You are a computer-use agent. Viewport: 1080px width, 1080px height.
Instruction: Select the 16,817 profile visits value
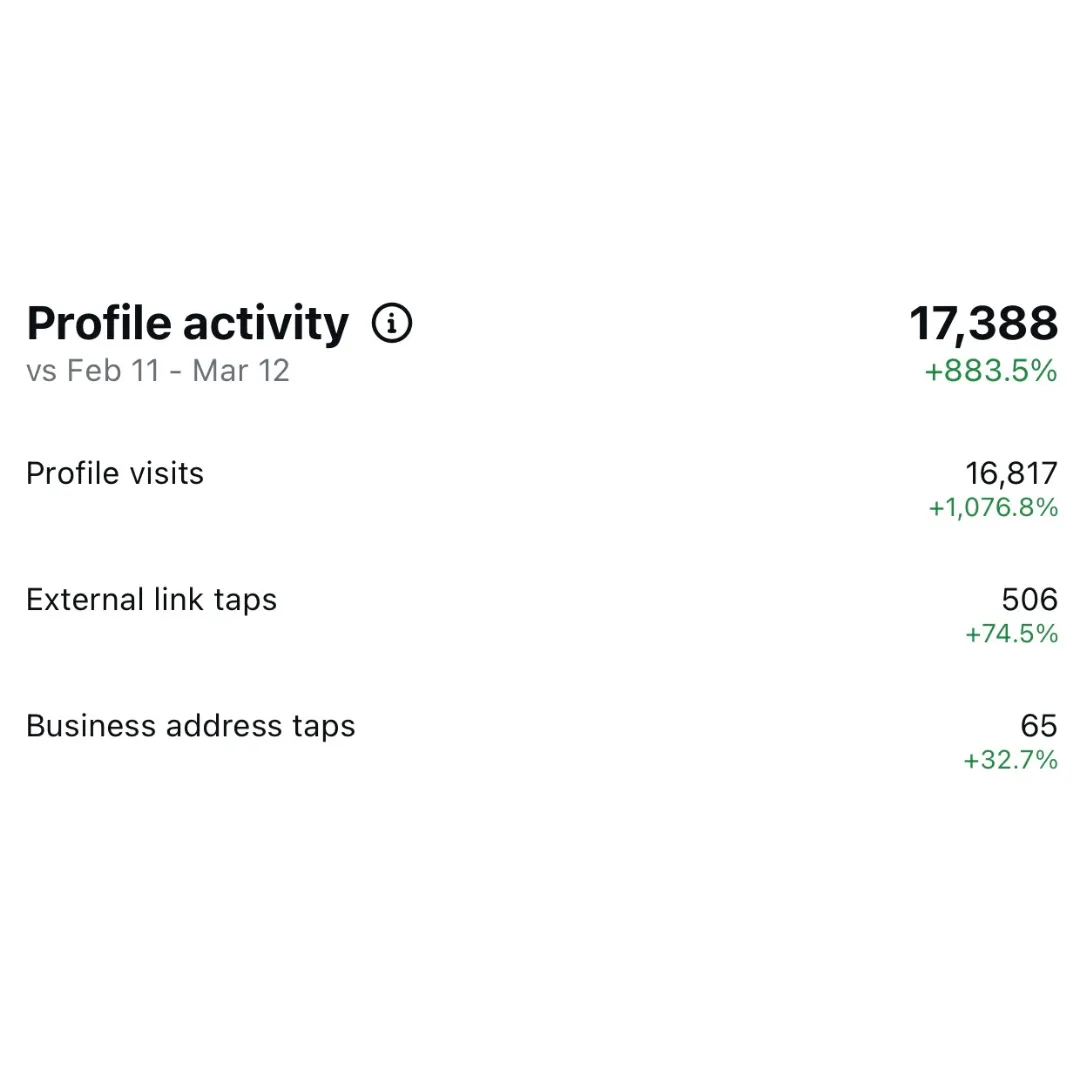1011,473
